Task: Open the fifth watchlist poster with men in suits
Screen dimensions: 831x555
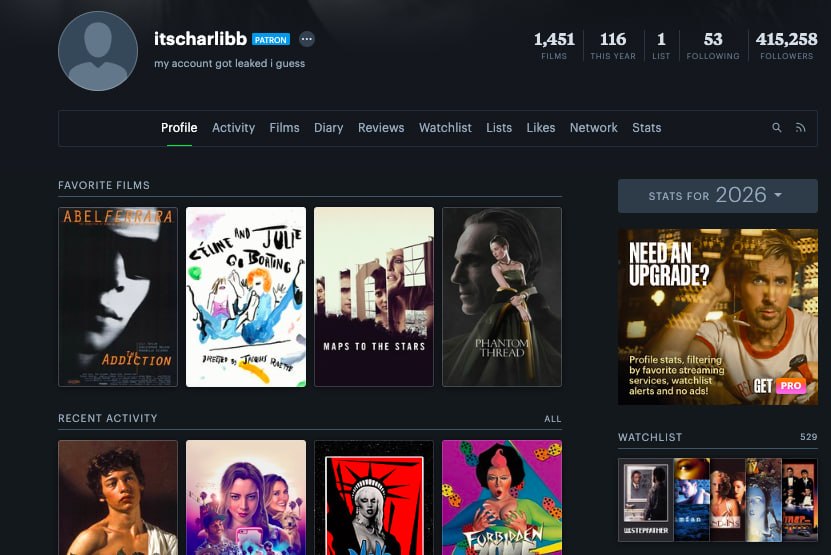Action: tap(800, 500)
